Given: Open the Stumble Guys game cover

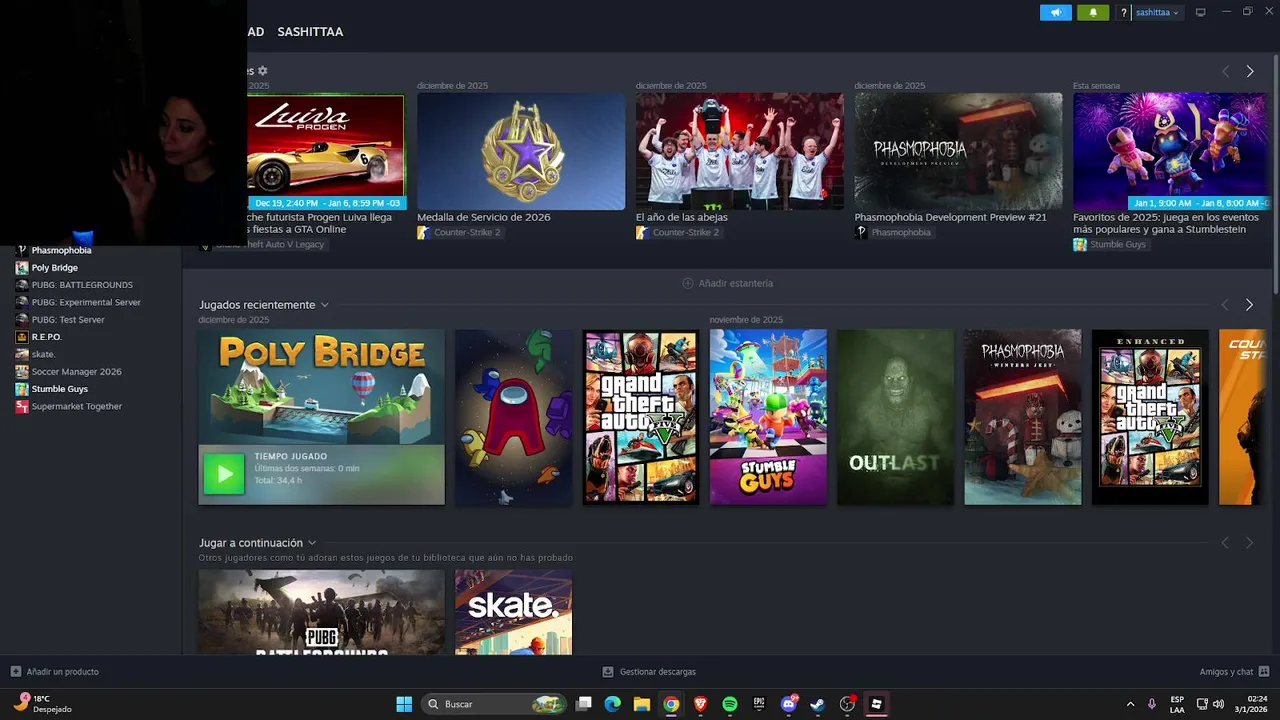Looking at the screenshot, I should (x=768, y=417).
